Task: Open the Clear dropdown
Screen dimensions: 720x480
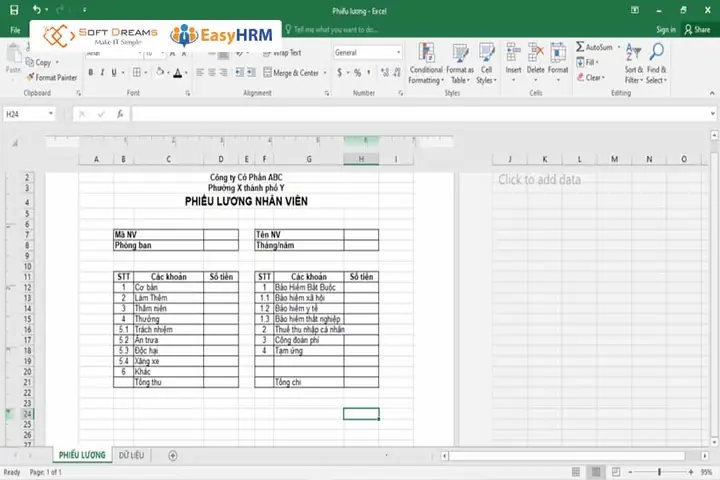Action: 591,77
